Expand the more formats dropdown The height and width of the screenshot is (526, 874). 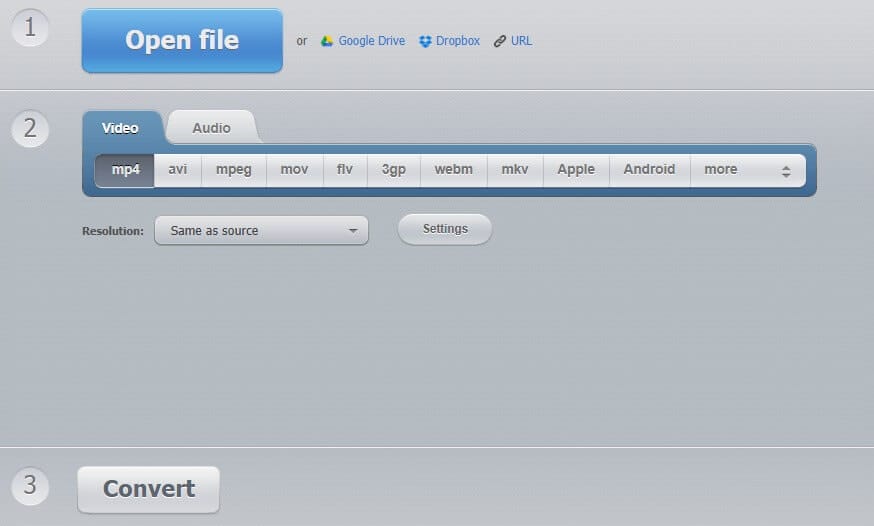(x=748, y=170)
